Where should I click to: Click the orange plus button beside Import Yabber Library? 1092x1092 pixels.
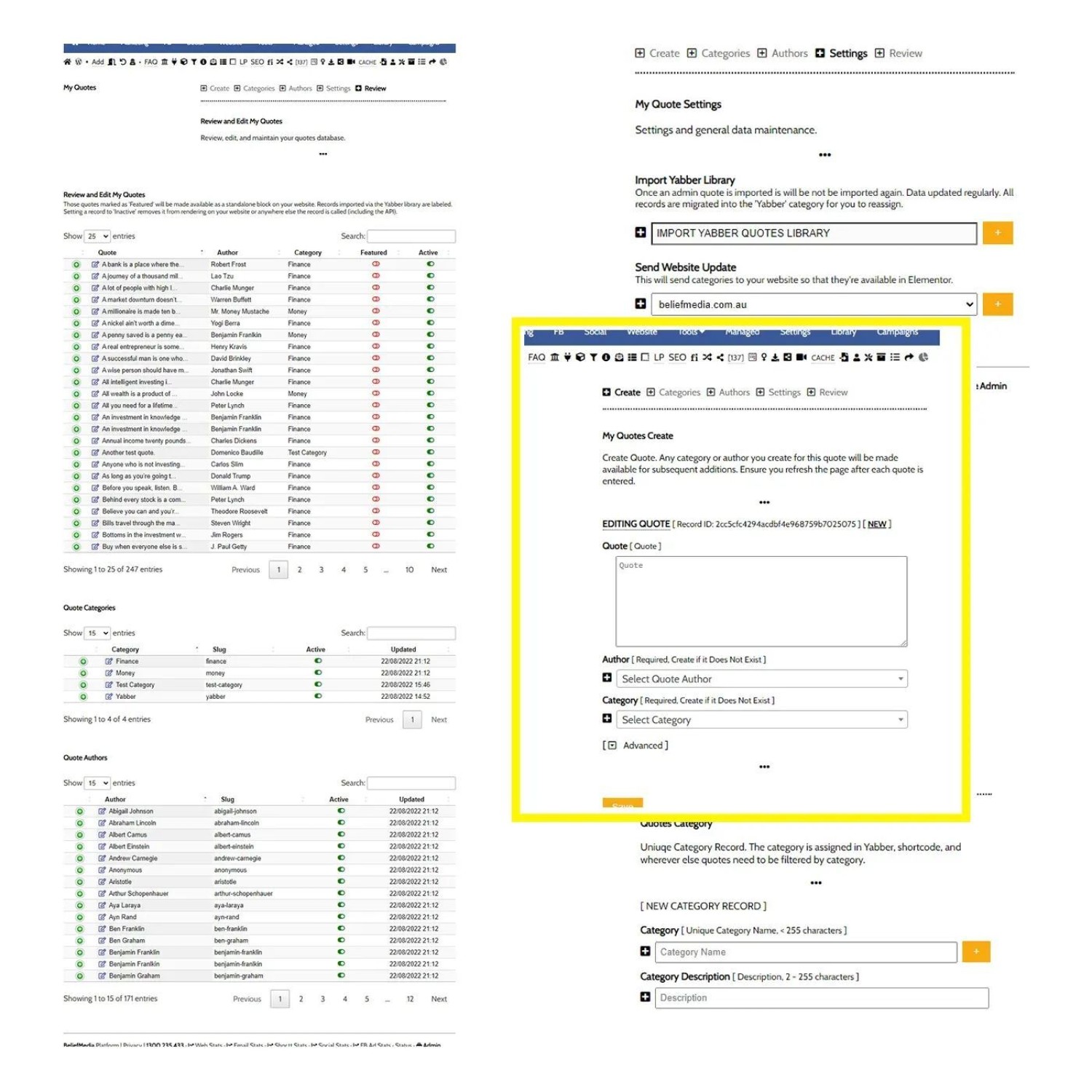pyautogui.click(x=997, y=233)
